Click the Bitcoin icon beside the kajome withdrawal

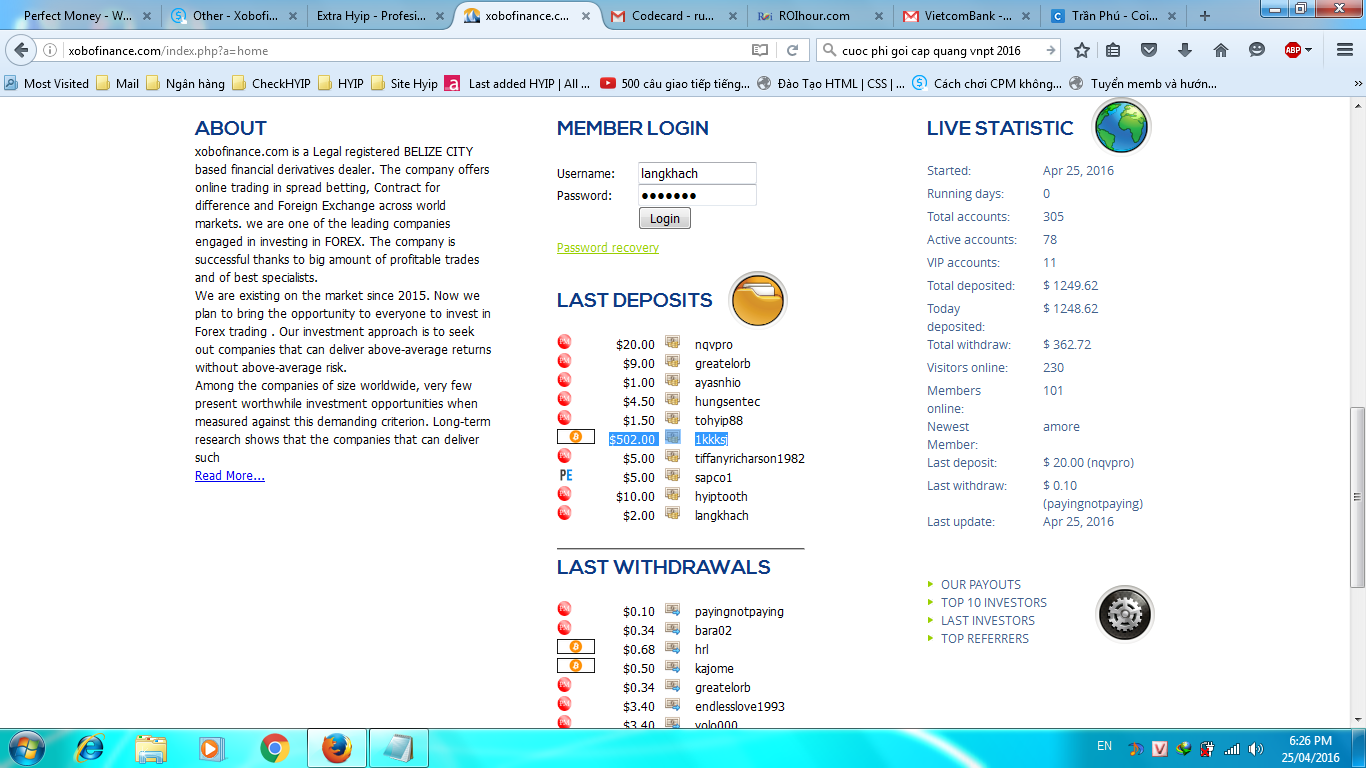[x=575, y=666]
